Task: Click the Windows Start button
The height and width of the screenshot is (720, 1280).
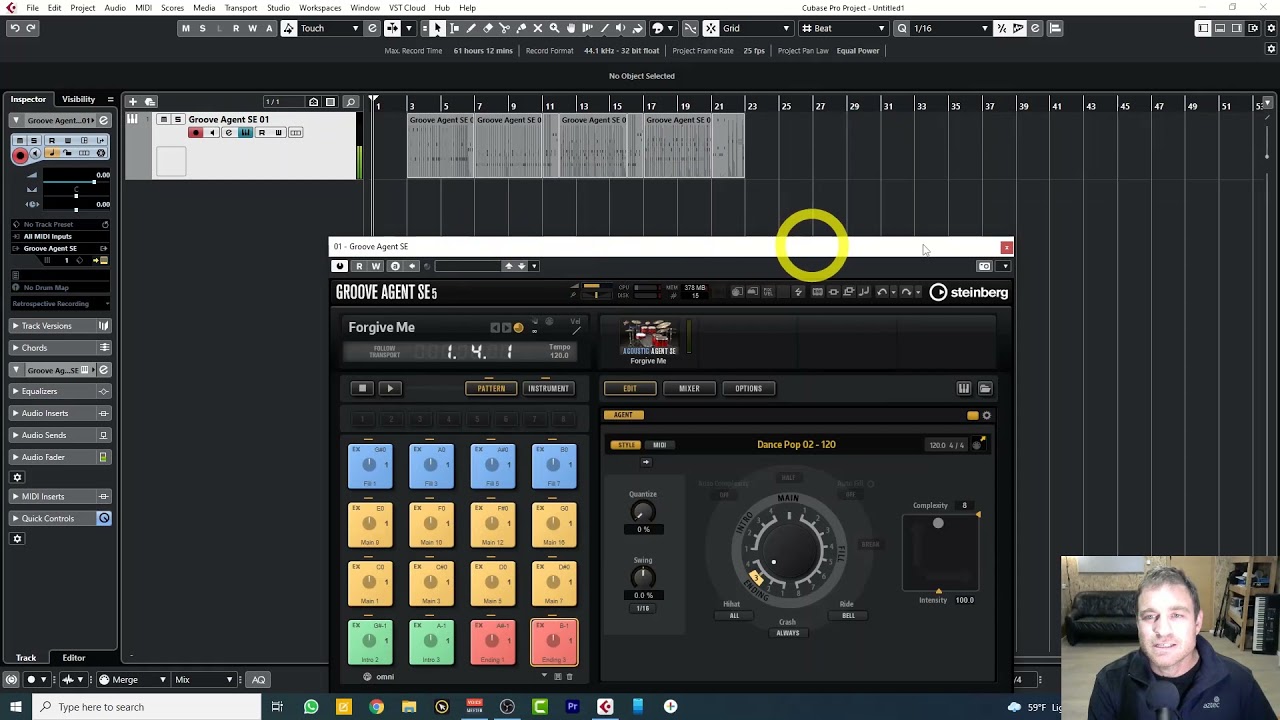Action: 15,707
